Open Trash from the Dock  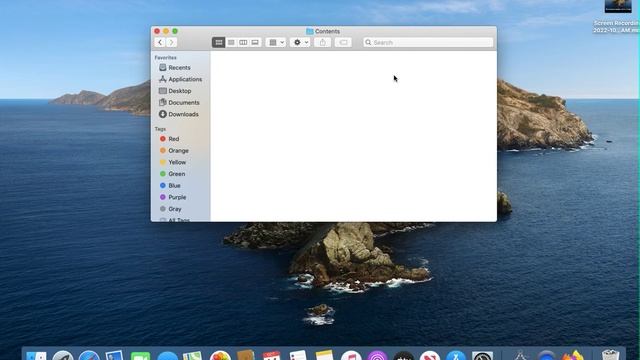click(x=610, y=355)
